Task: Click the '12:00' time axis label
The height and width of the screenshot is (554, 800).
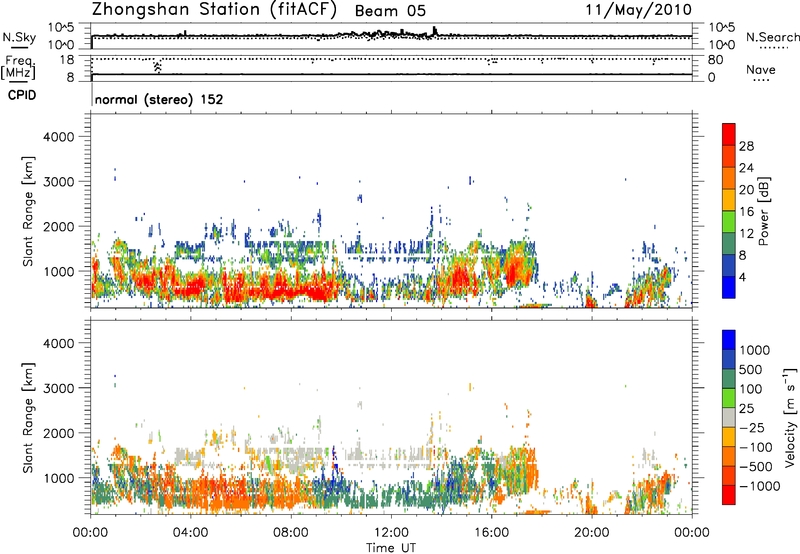Action: tap(391, 533)
